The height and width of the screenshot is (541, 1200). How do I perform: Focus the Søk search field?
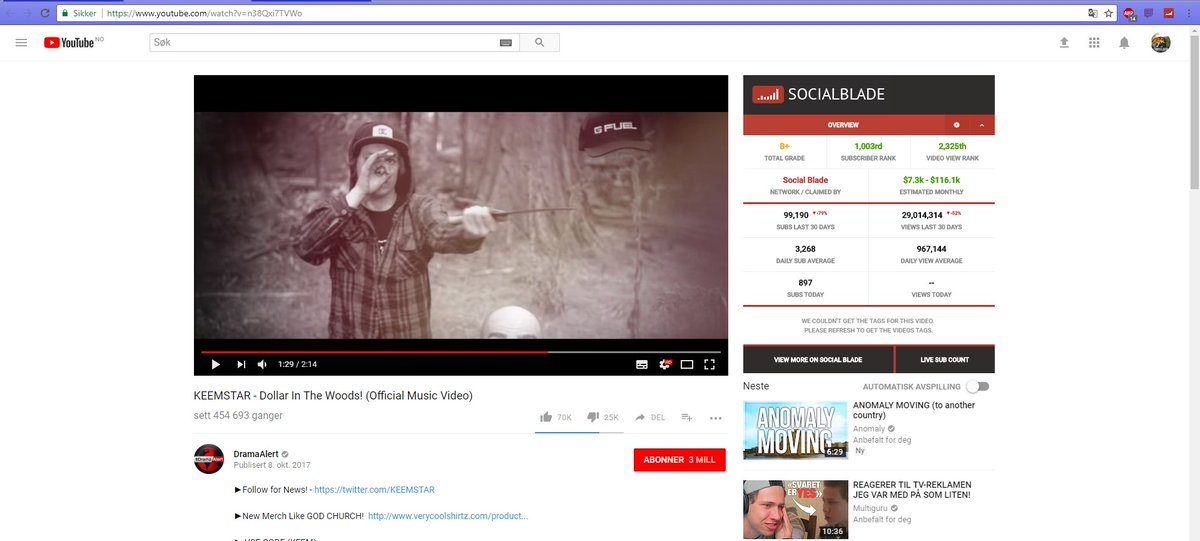click(x=323, y=43)
